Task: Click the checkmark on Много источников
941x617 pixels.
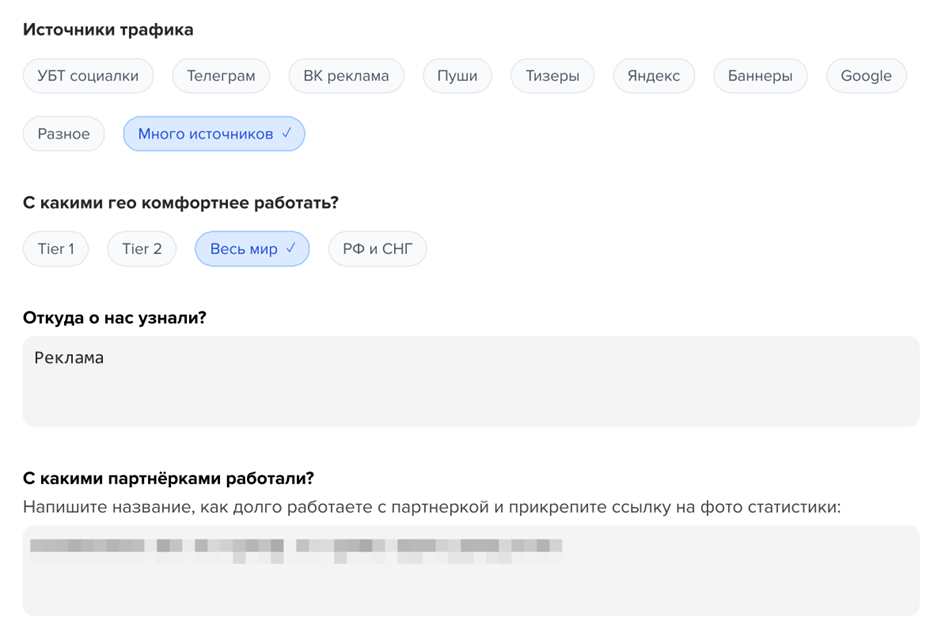Action: pos(287,133)
